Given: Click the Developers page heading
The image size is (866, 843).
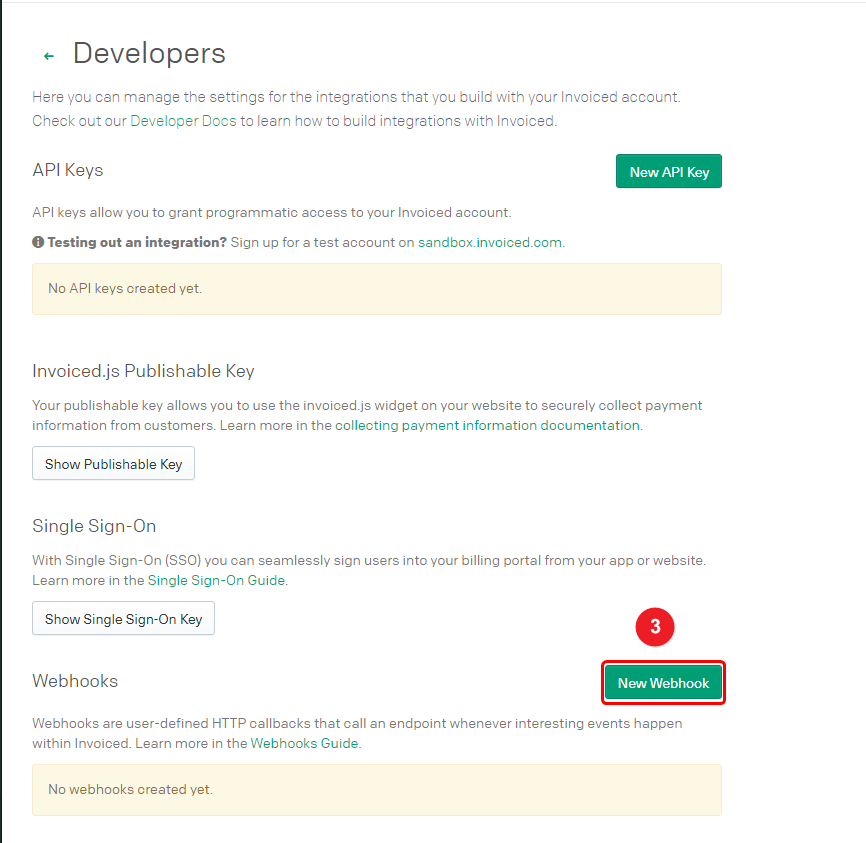Looking at the screenshot, I should tap(149, 53).
